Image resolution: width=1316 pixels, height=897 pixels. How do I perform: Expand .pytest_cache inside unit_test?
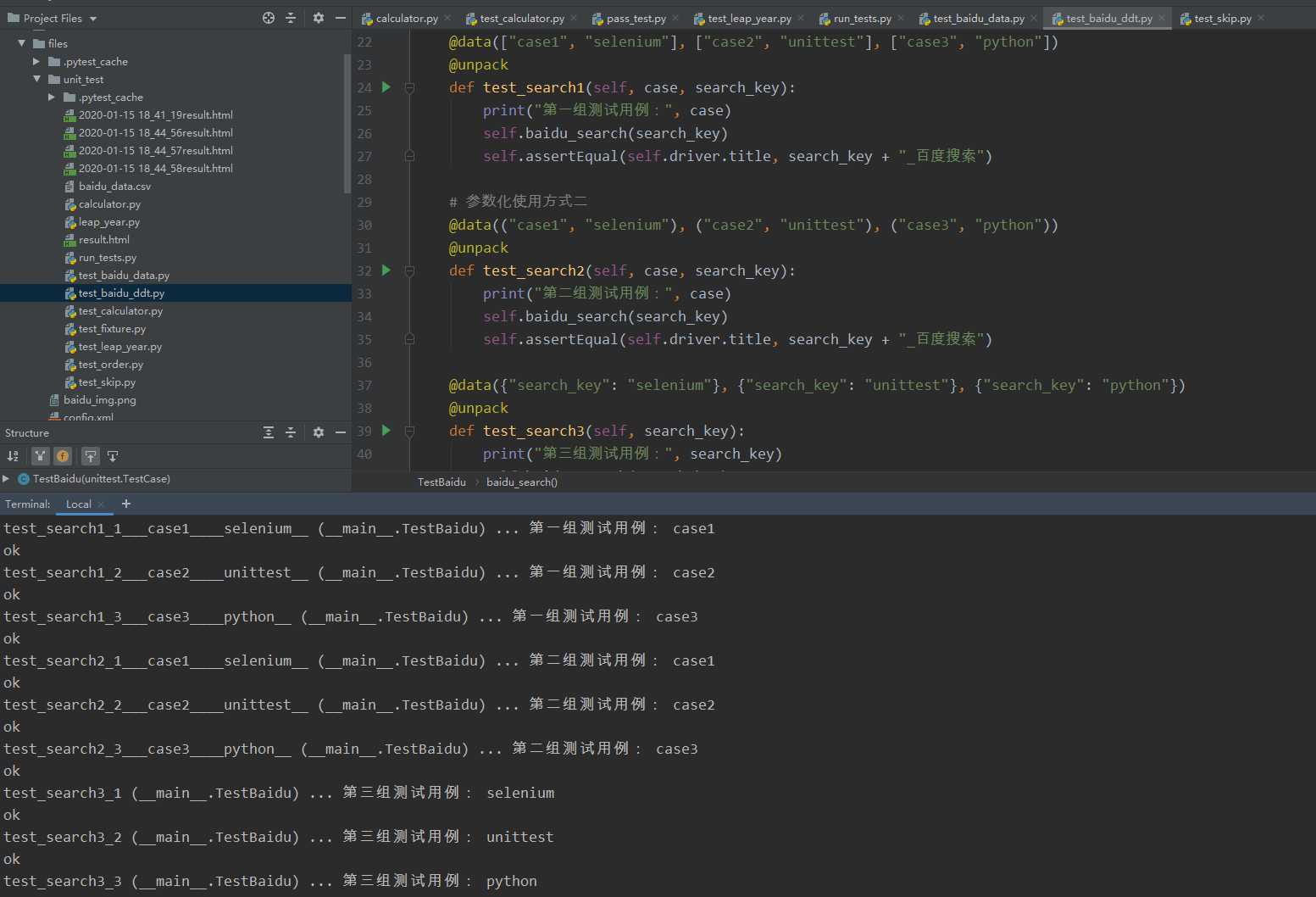[x=52, y=97]
